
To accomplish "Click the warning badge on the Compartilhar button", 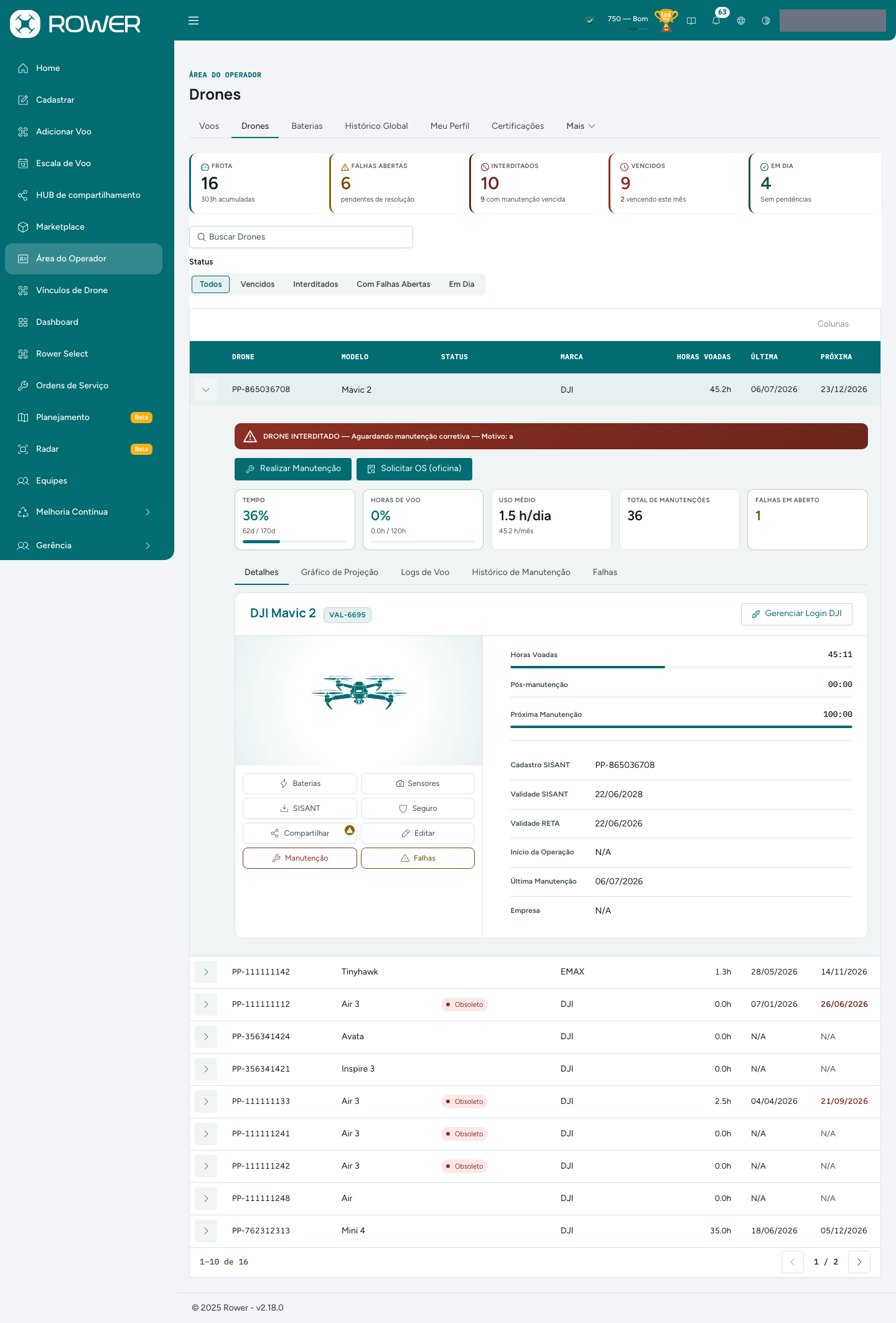I will point(350,830).
